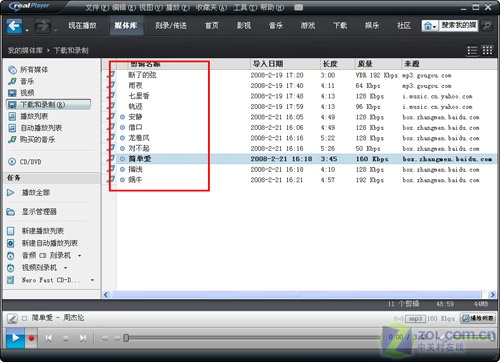
Task: Expand the Nero Fast CD-D... dropdown arrow
Action: [92, 280]
